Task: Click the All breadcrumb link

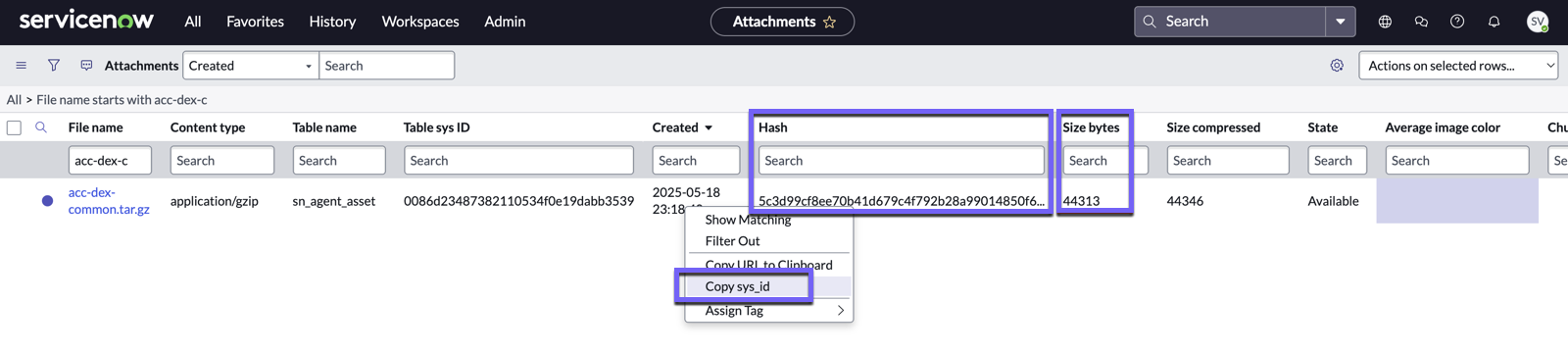Action: pyautogui.click(x=14, y=100)
